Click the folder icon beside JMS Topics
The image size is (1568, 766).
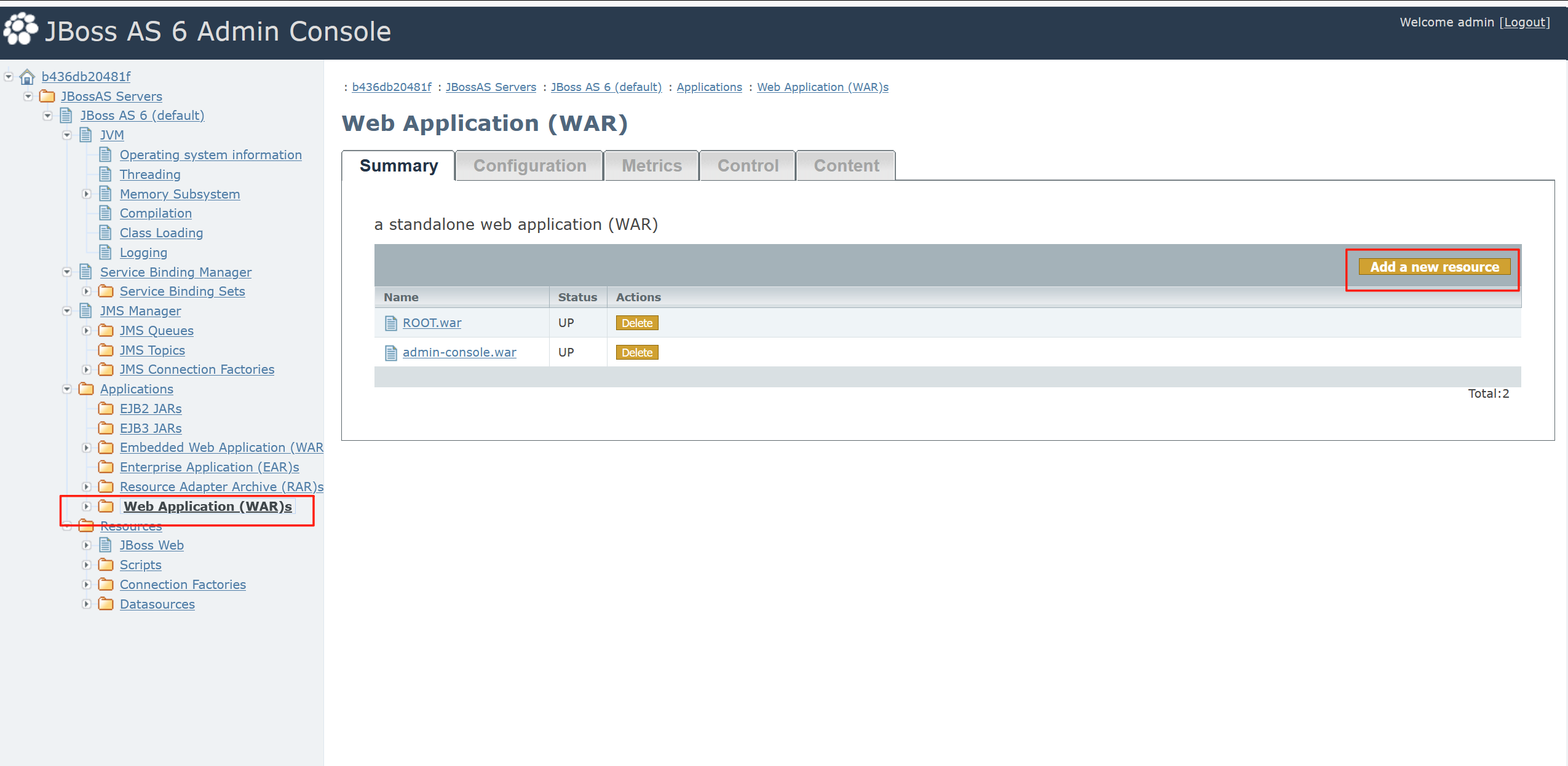coord(106,350)
